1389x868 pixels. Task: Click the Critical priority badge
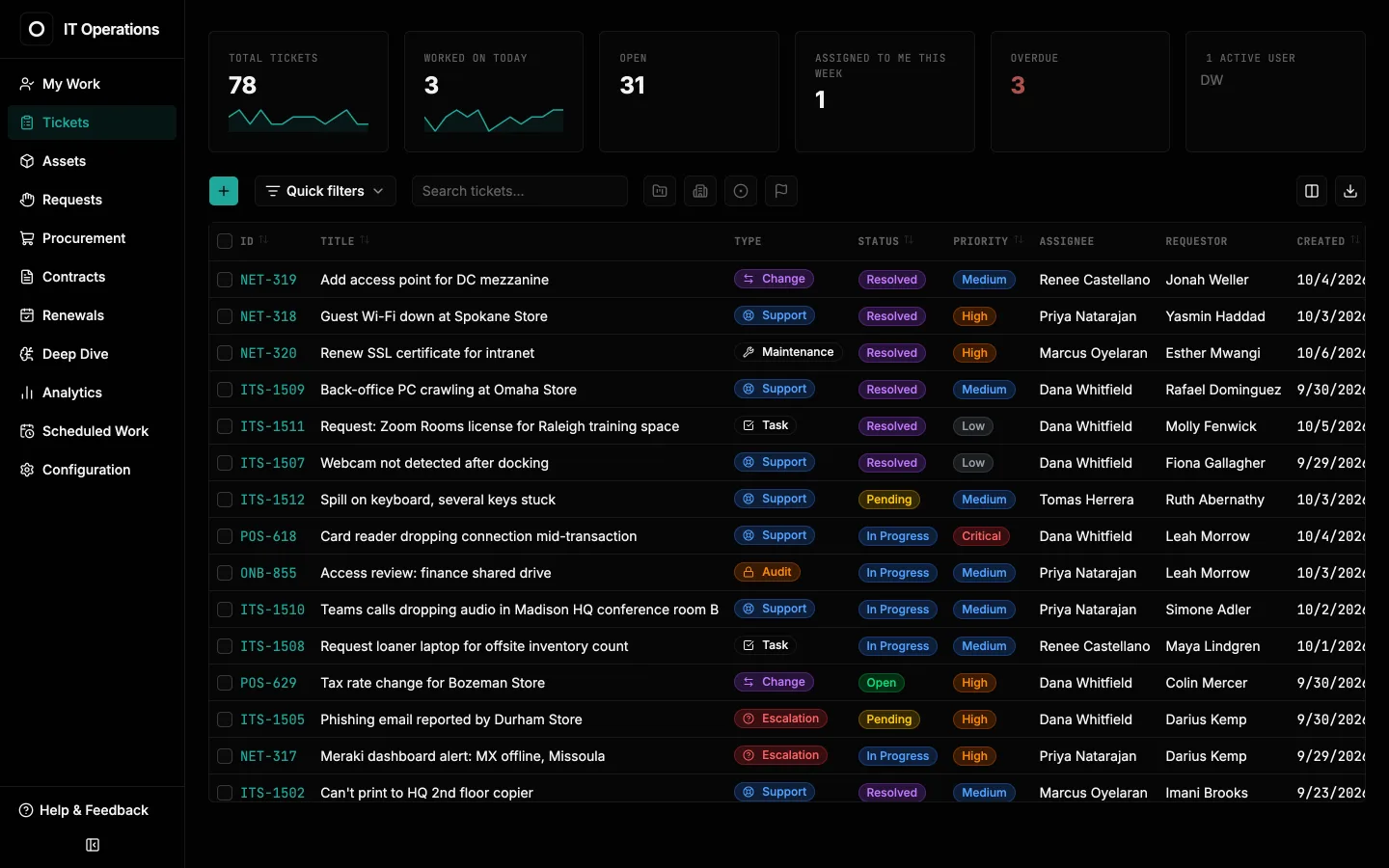pyautogui.click(x=982, y=536)
